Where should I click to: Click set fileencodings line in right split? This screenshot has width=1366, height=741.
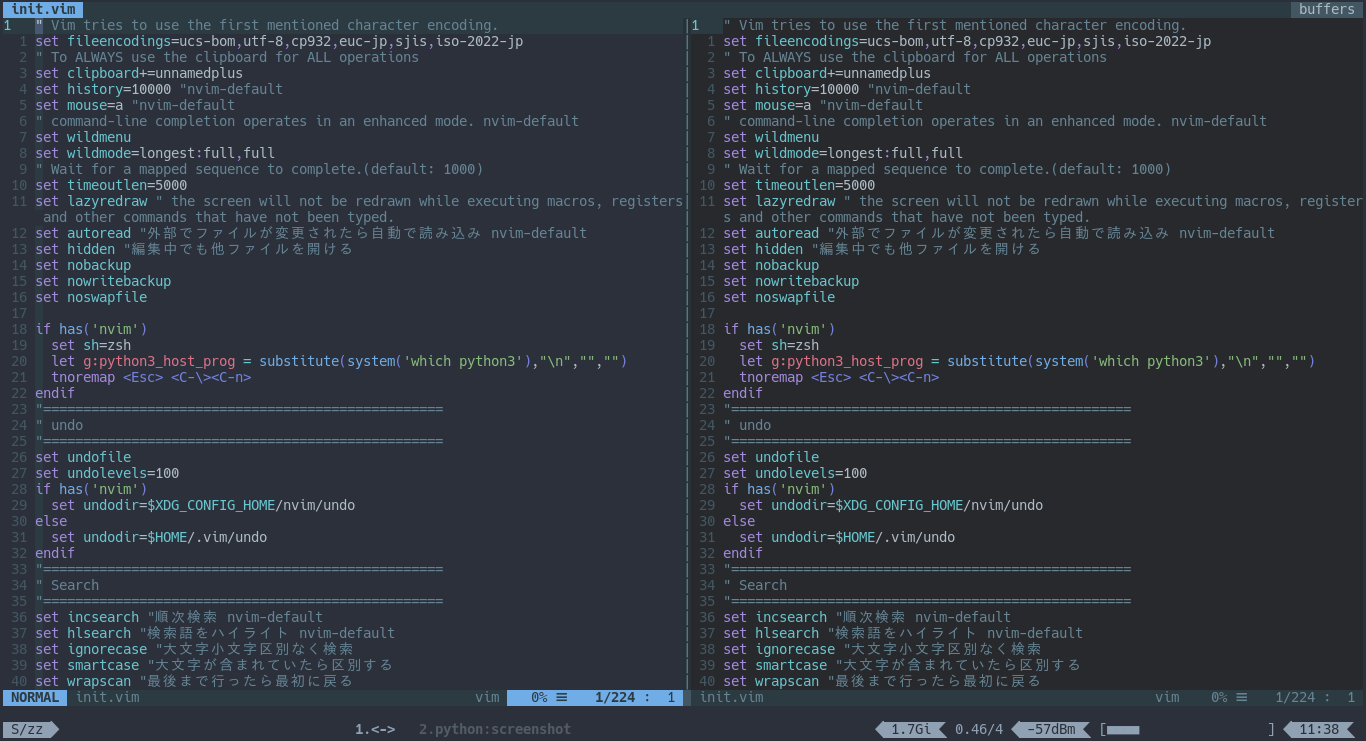967,41
